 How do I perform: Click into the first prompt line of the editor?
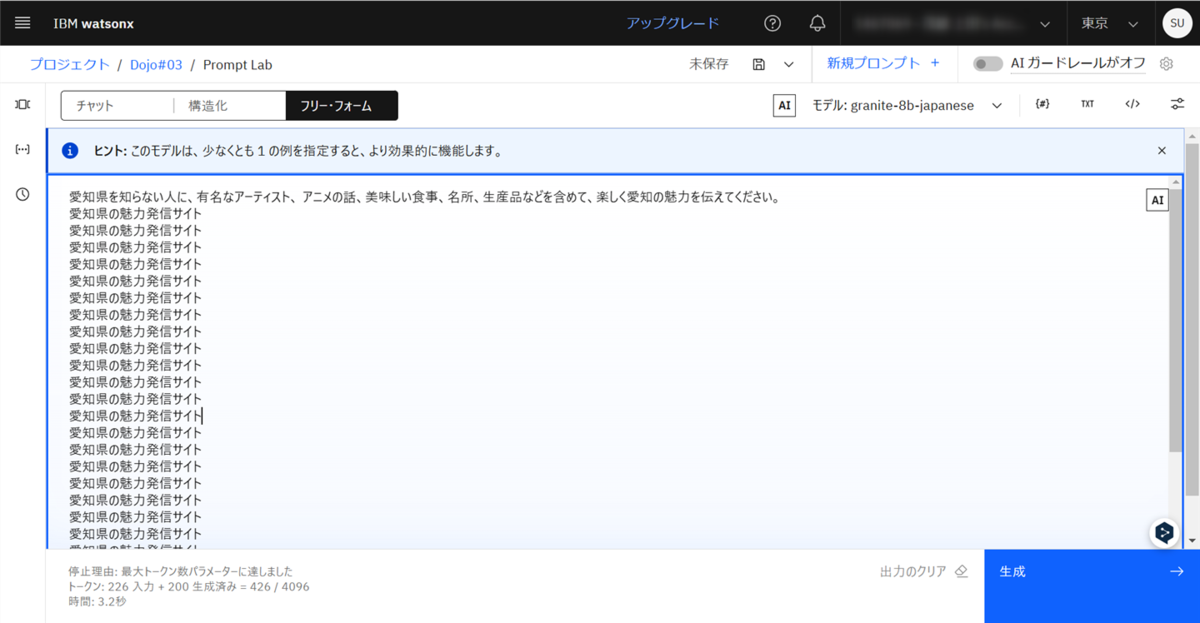click(x=424, y=197)
